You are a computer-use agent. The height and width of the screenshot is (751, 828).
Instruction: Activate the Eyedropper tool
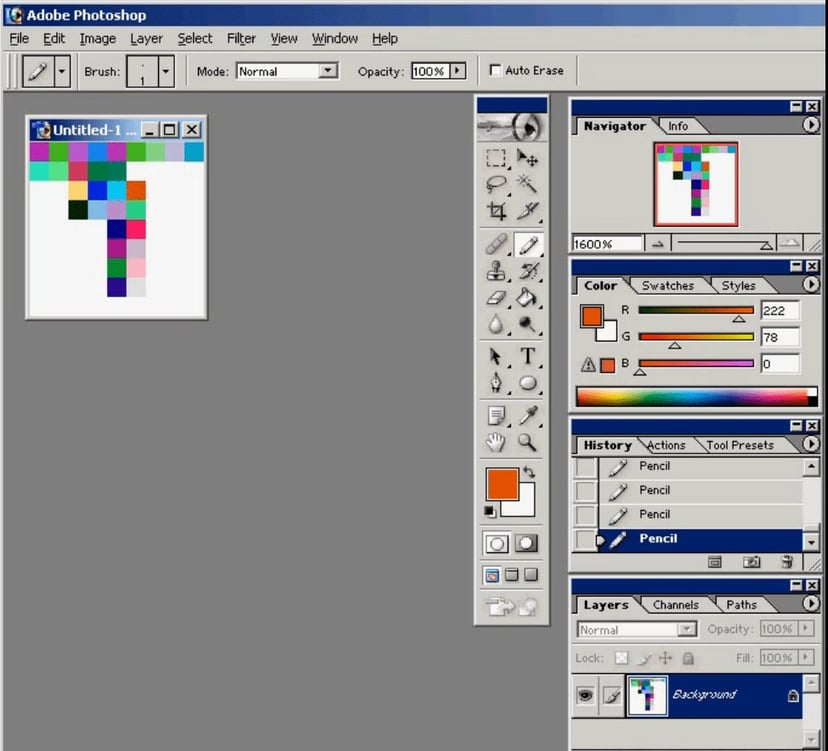[527, 416]
